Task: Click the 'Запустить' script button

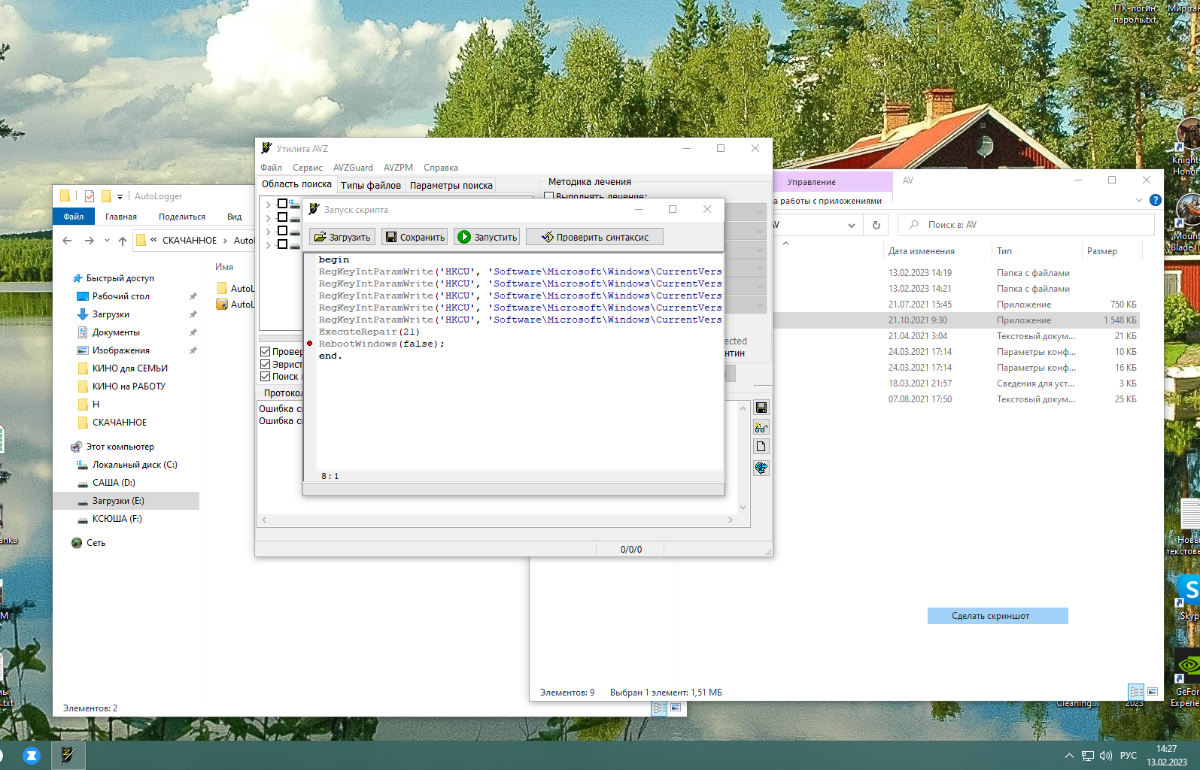Action: click(487, 237)
